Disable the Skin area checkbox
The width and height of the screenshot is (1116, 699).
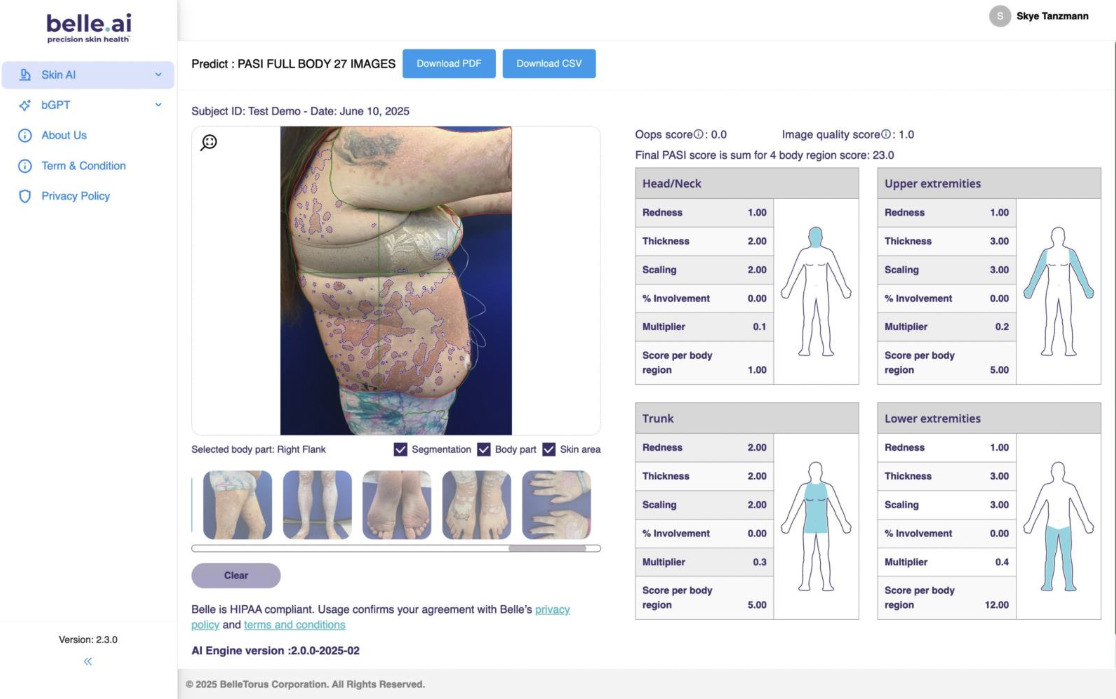[x=549, y=450]
